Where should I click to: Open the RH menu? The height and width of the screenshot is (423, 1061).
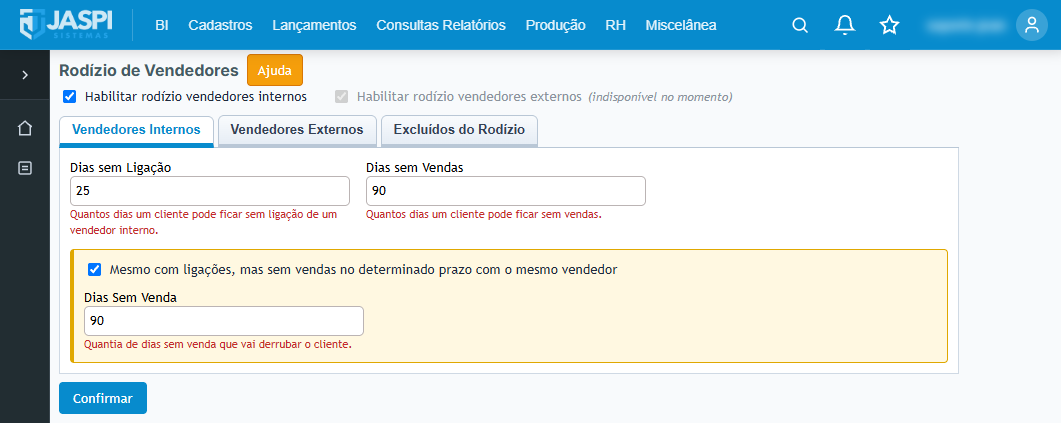[616, 25]
